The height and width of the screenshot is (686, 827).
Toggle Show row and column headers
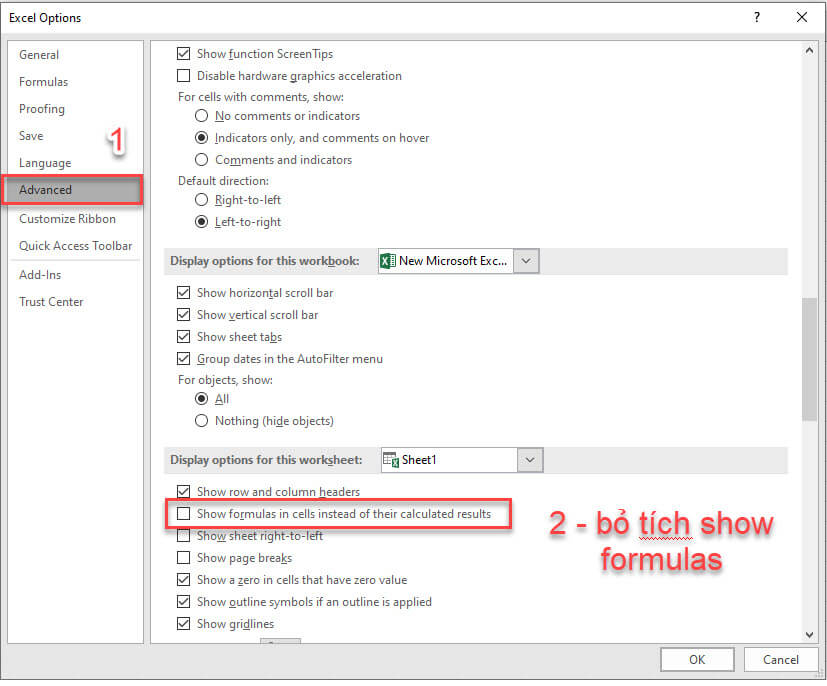point(184,491)
